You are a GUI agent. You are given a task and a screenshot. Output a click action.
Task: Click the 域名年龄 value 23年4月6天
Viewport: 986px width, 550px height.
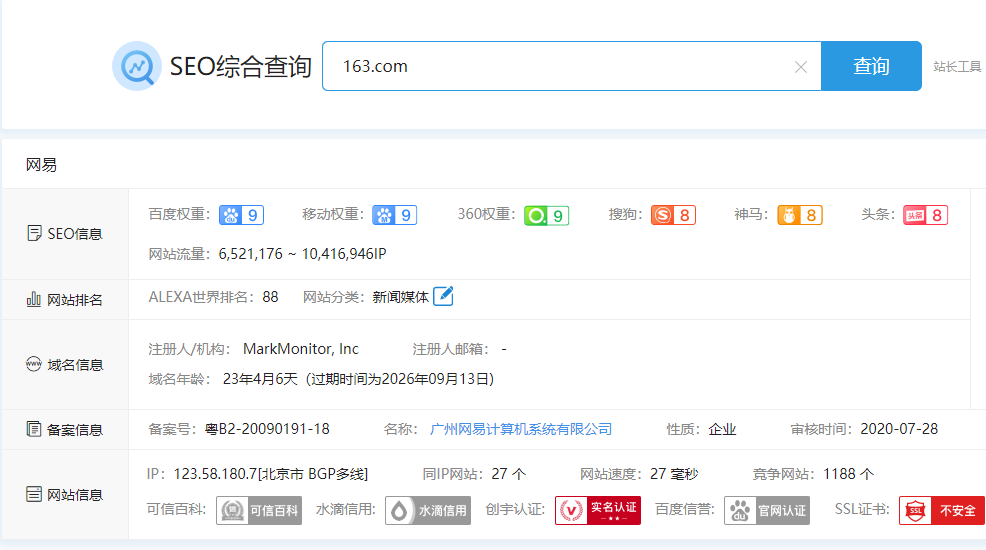point(260,379)
